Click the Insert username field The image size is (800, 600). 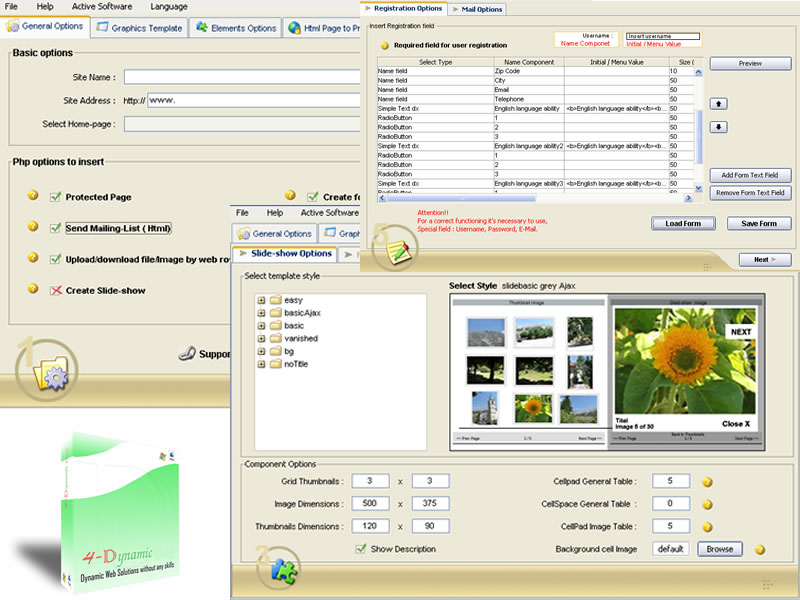pos(663,36)
